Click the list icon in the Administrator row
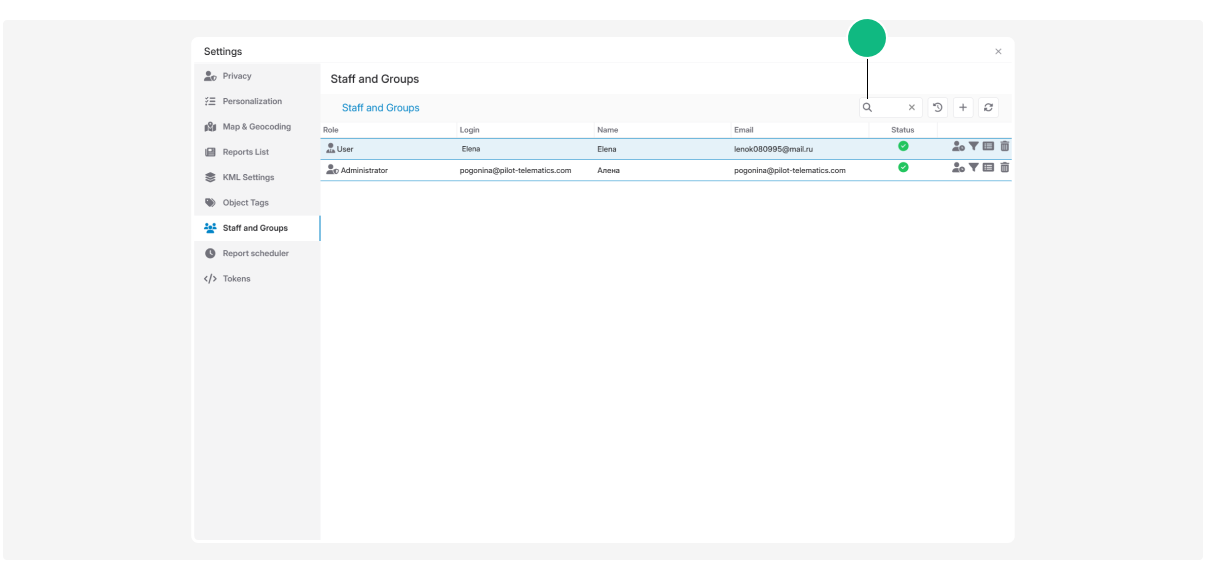The image size is (1206, 563). click(x=989, y=168)
